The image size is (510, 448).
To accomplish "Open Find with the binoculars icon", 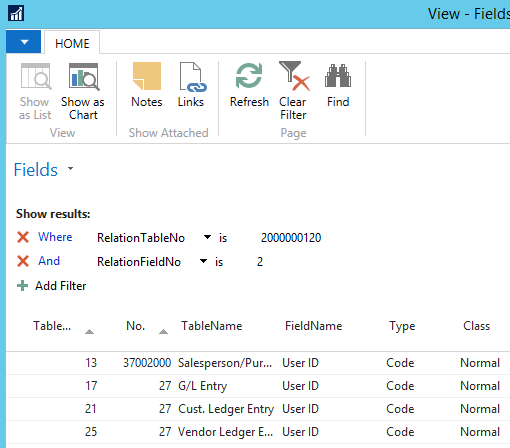I will tap(338, 76).
